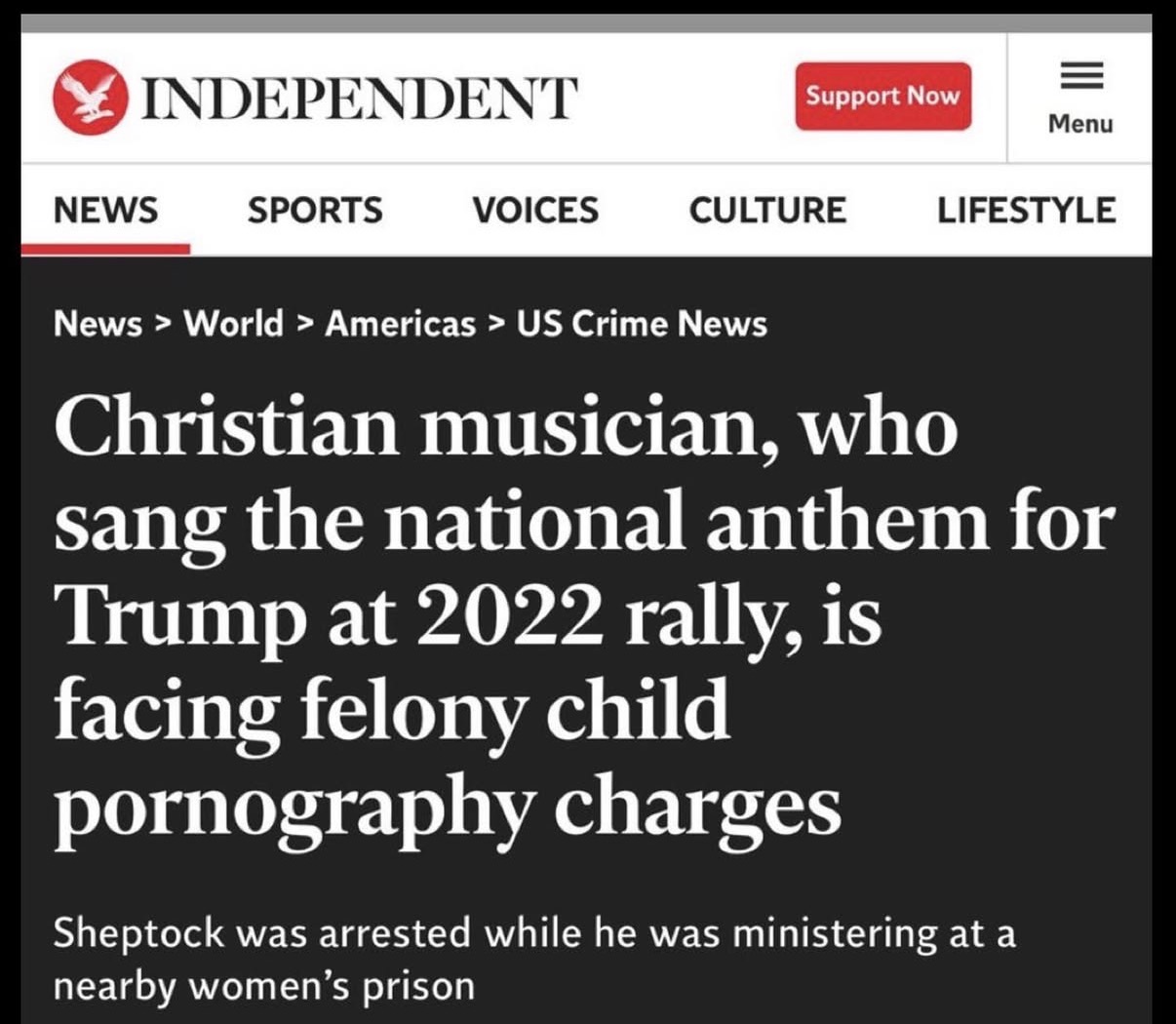The width and height of the screenshot is (1176, 1024).
Task: Click the divider beside the Menu icon
Action: coord(1006,98)
